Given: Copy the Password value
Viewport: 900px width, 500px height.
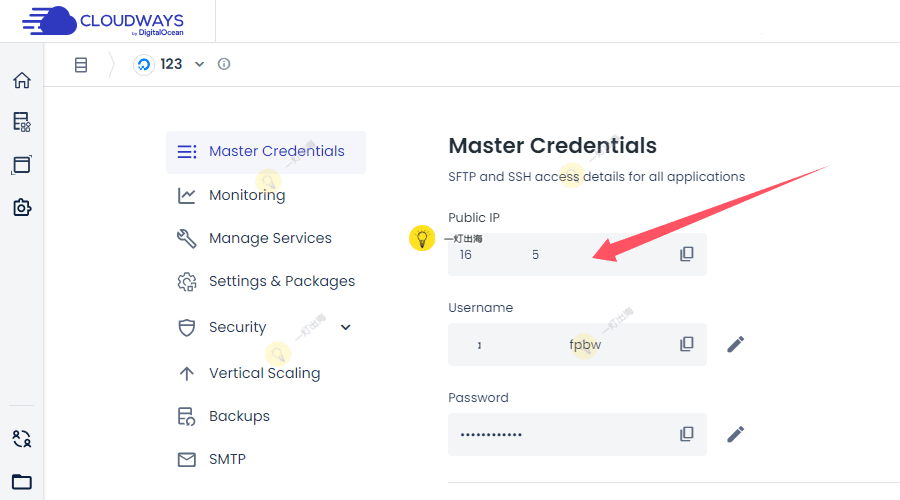Looking at the screenshot, I should 686,434.
